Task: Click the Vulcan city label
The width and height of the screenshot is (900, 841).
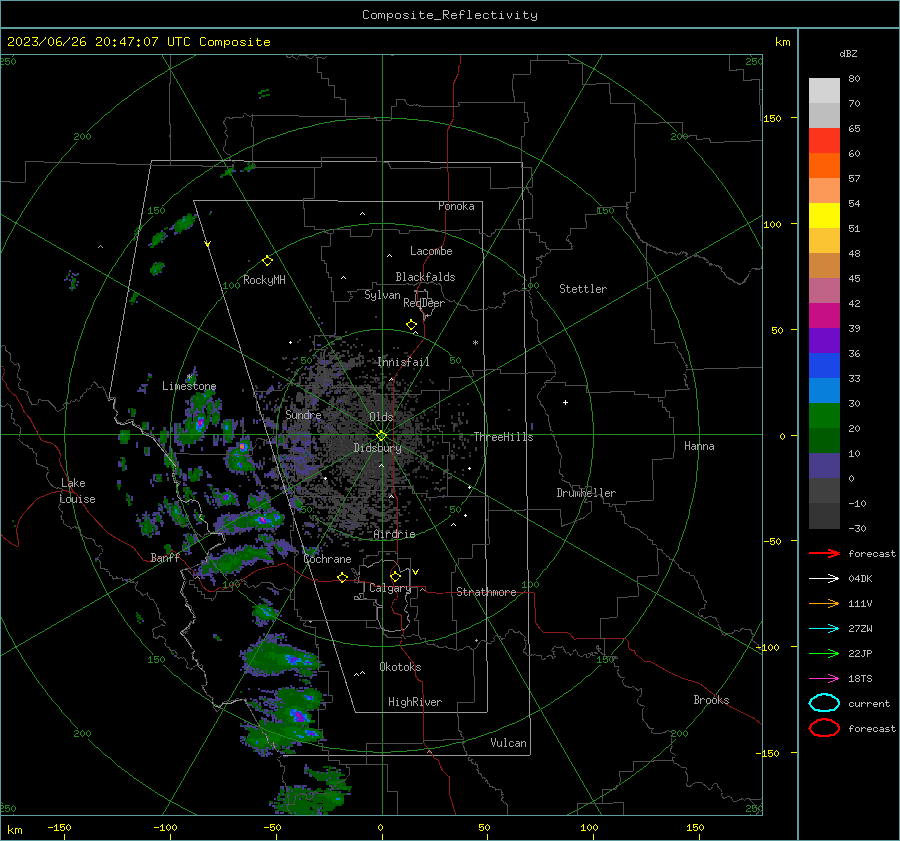Action: (508, 743)
